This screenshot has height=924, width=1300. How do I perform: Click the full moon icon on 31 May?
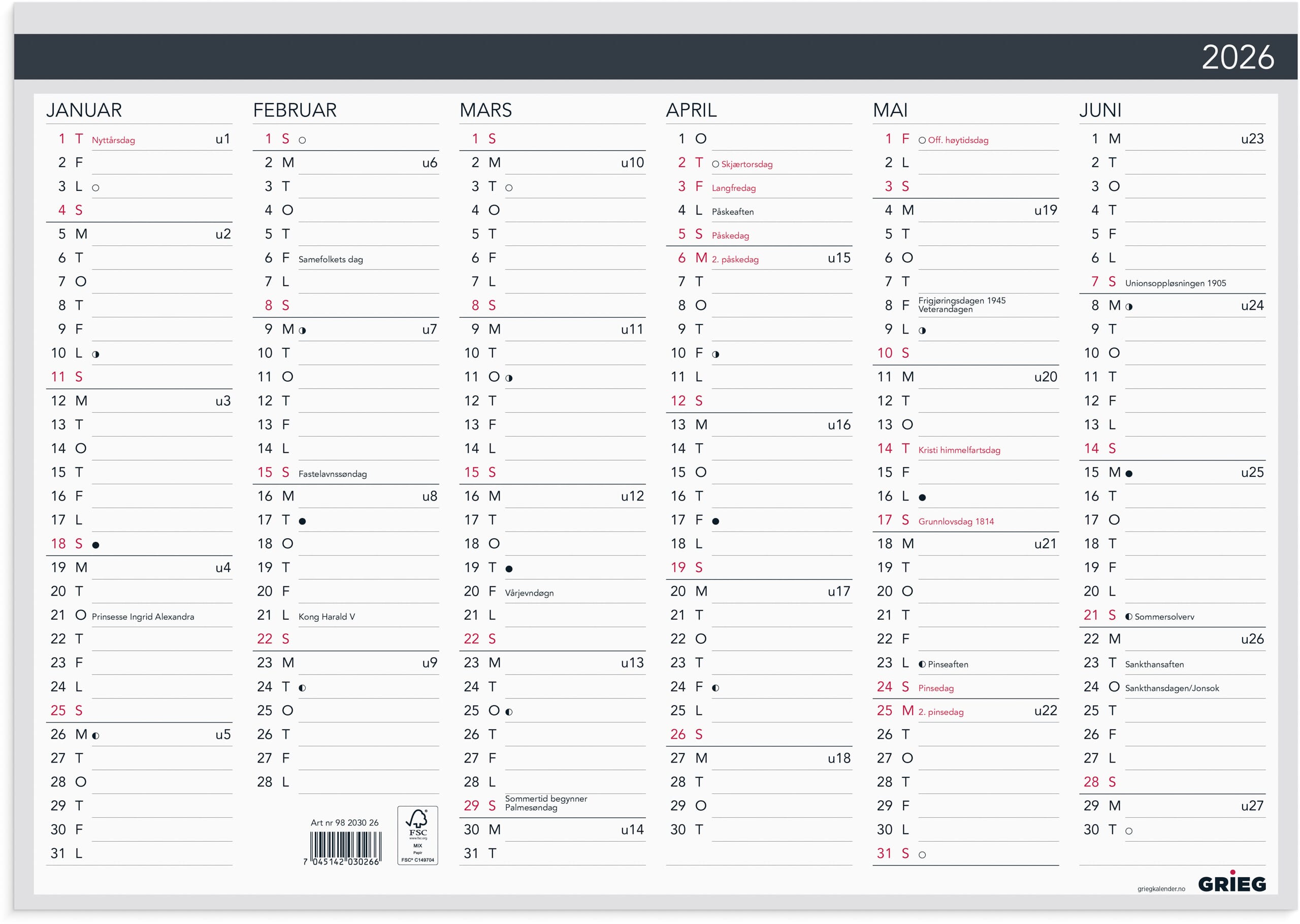pyautogui.click(x=922, y=854)
